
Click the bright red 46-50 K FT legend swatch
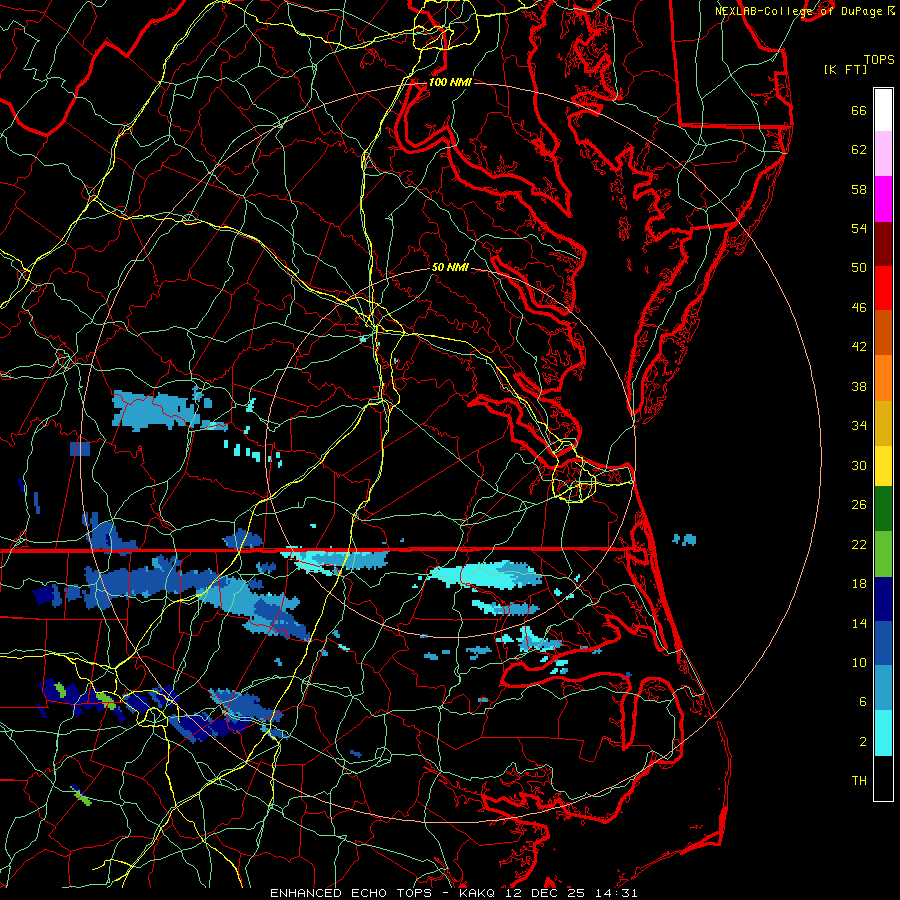pyautogui.click(x=883, y=288)
